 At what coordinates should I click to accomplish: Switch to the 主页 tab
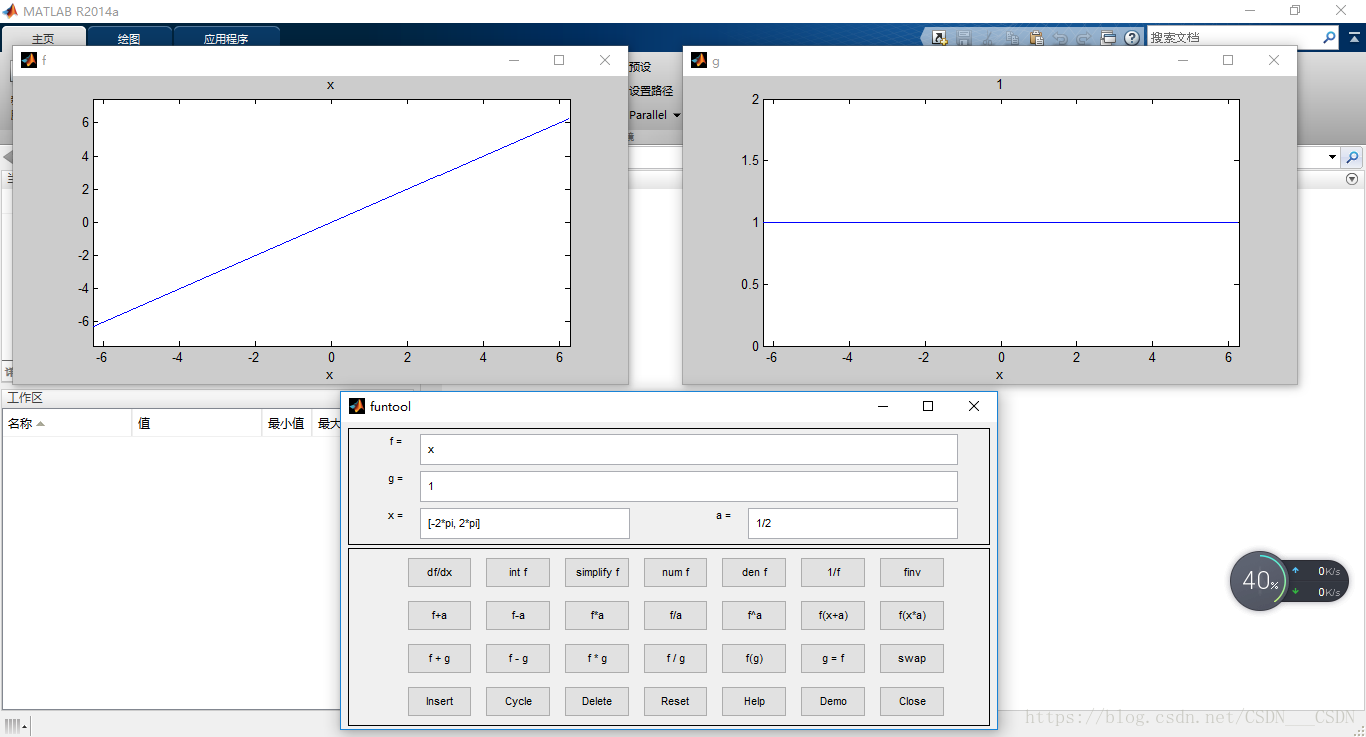(43, 39)
